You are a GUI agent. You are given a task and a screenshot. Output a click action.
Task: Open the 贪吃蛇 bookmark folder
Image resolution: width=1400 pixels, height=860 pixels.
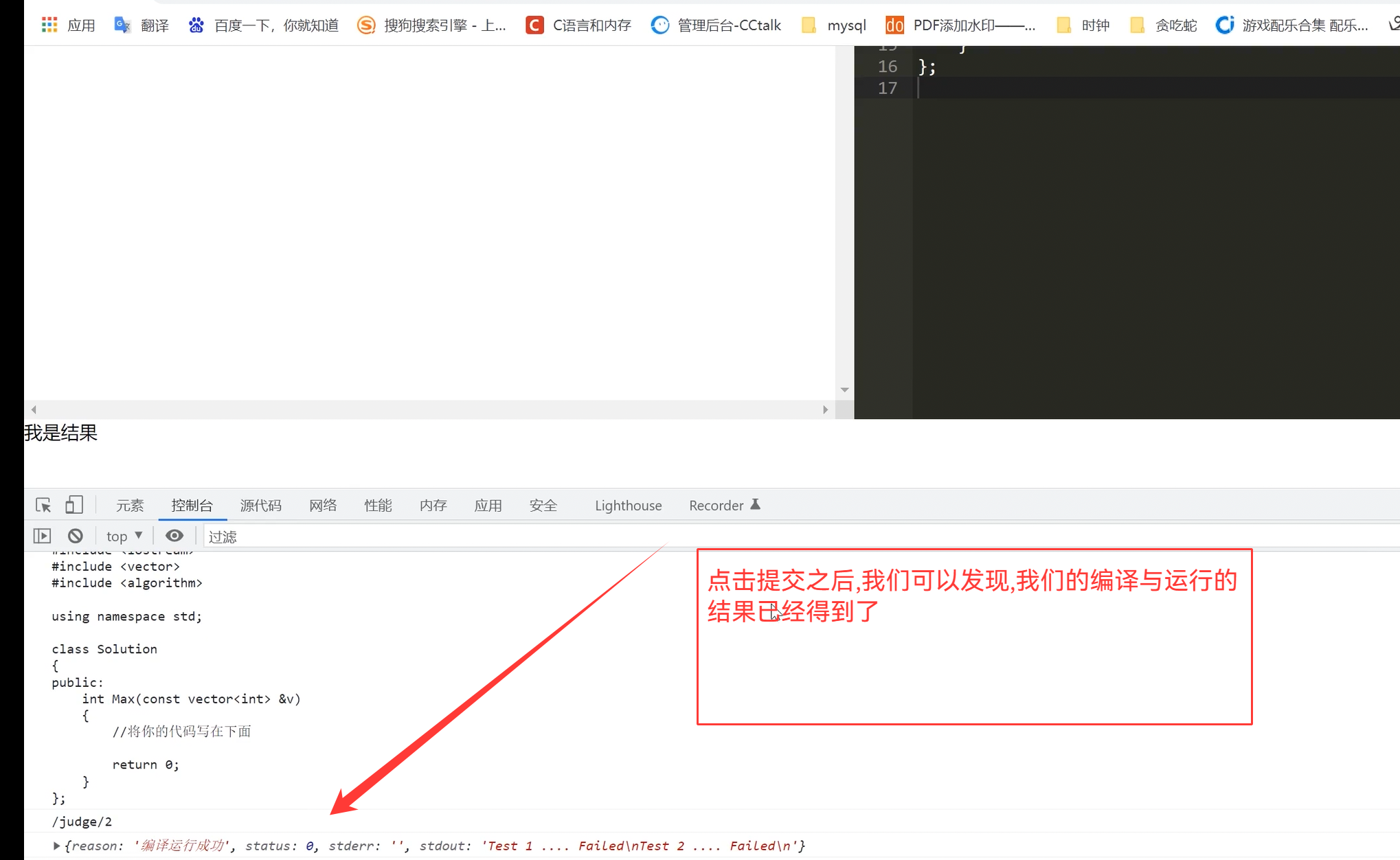[1163, 25]
